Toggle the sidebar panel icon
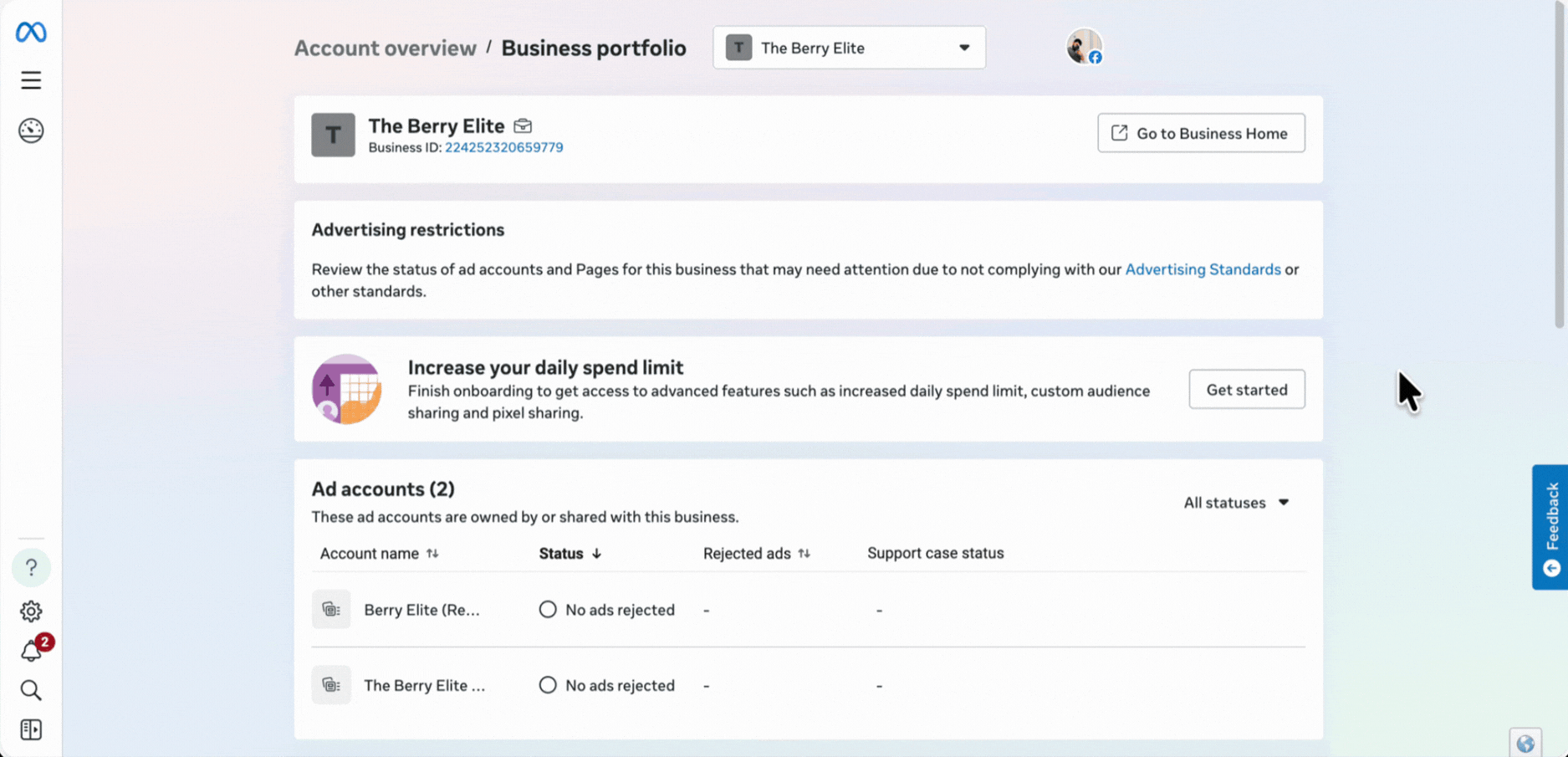The image size is (1568, 757). coord(31,729)
